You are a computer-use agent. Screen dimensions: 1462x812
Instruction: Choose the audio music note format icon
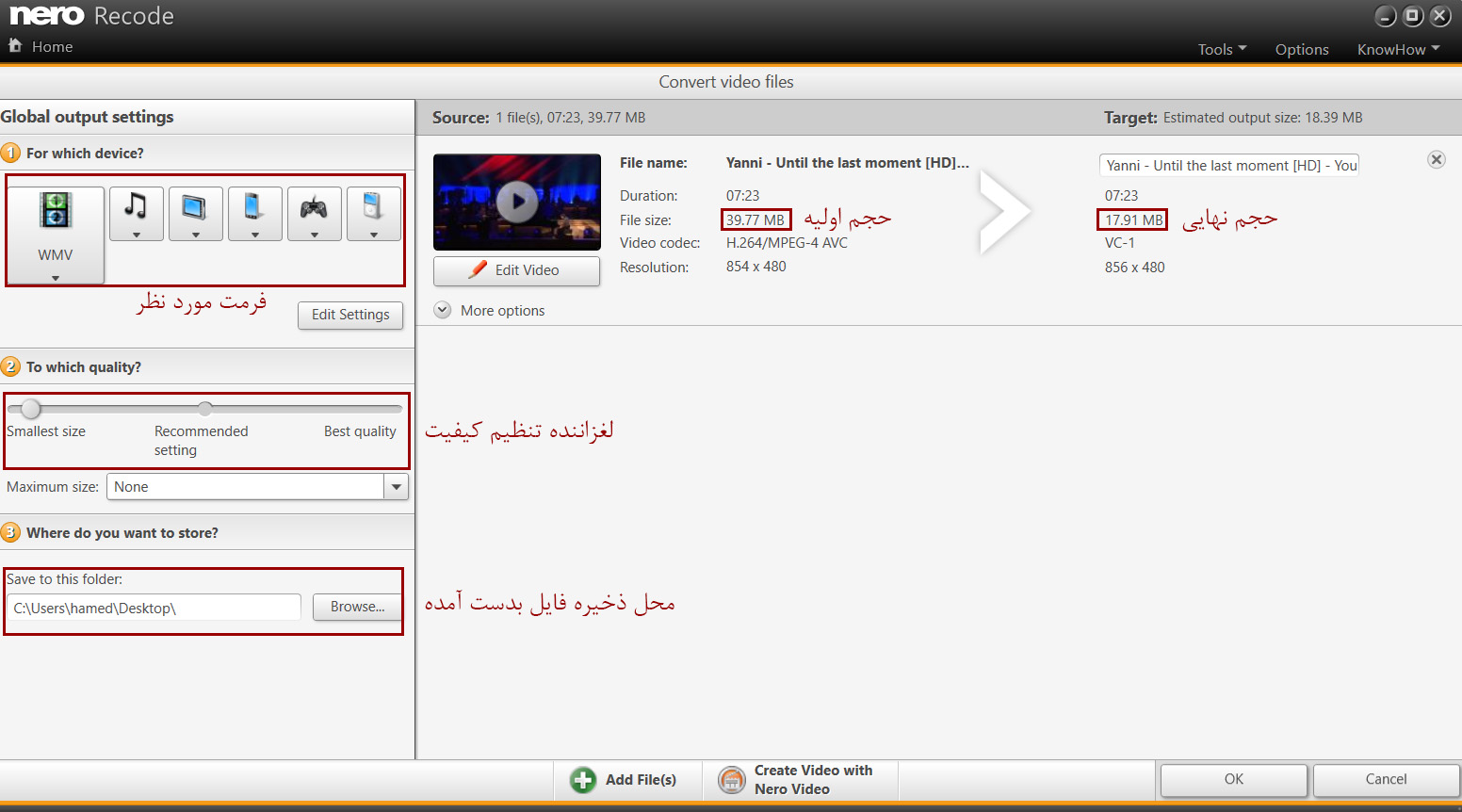[x=137, y=214]
